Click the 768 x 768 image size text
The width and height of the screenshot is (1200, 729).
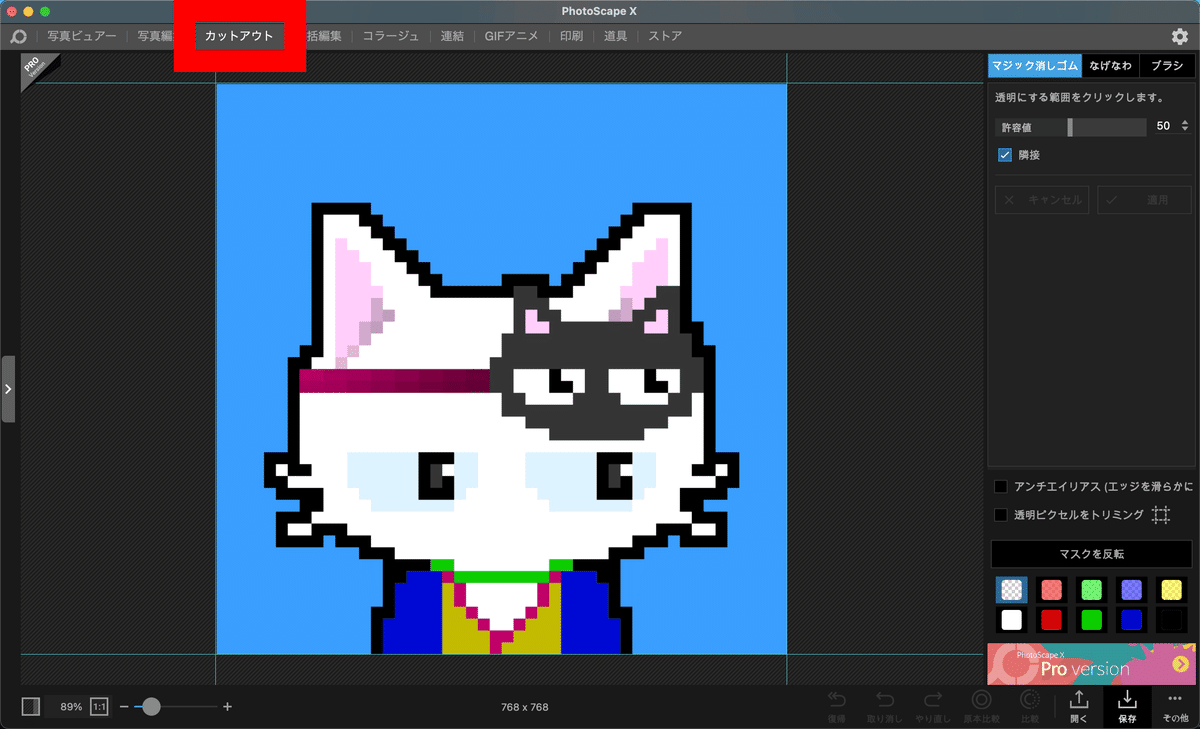[x=525, y=707]
